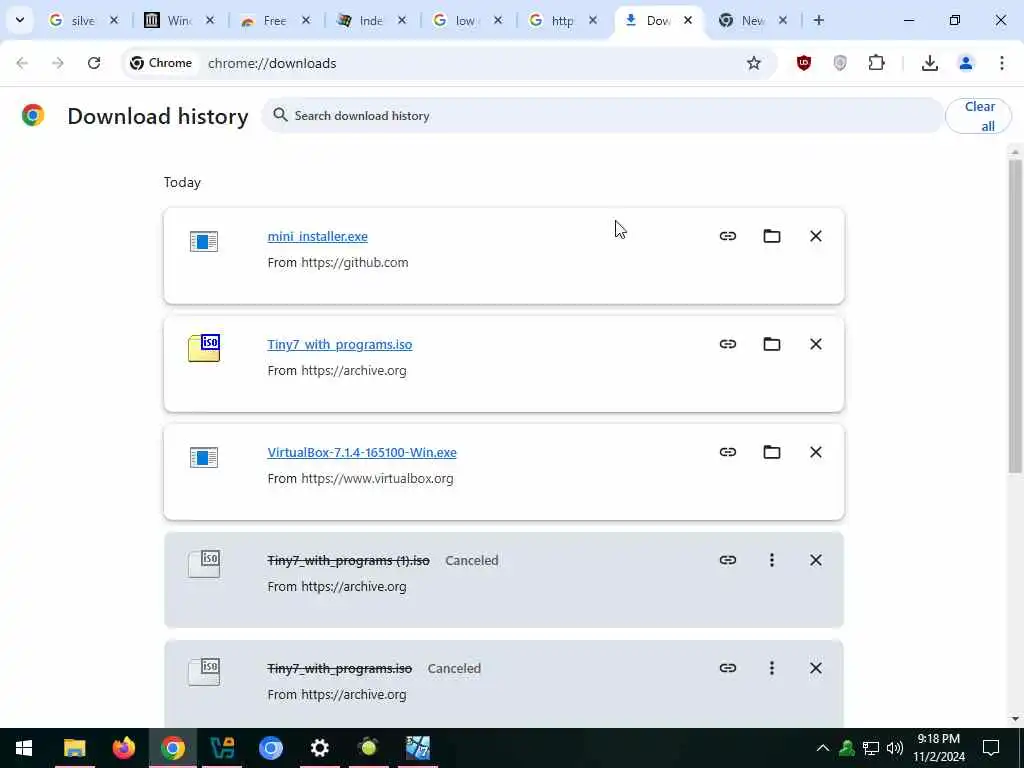The image size is (1024, 768).
Task: Open VirtualBox-7.1.4-165100-Win.exe file link
Action: (x=362, y=453)
